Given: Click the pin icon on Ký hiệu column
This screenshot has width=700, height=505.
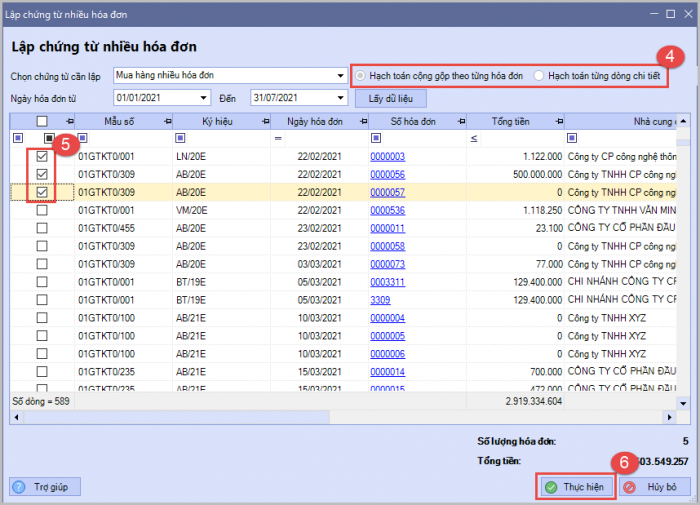Looking at the screenshot, I should (265, 121).
